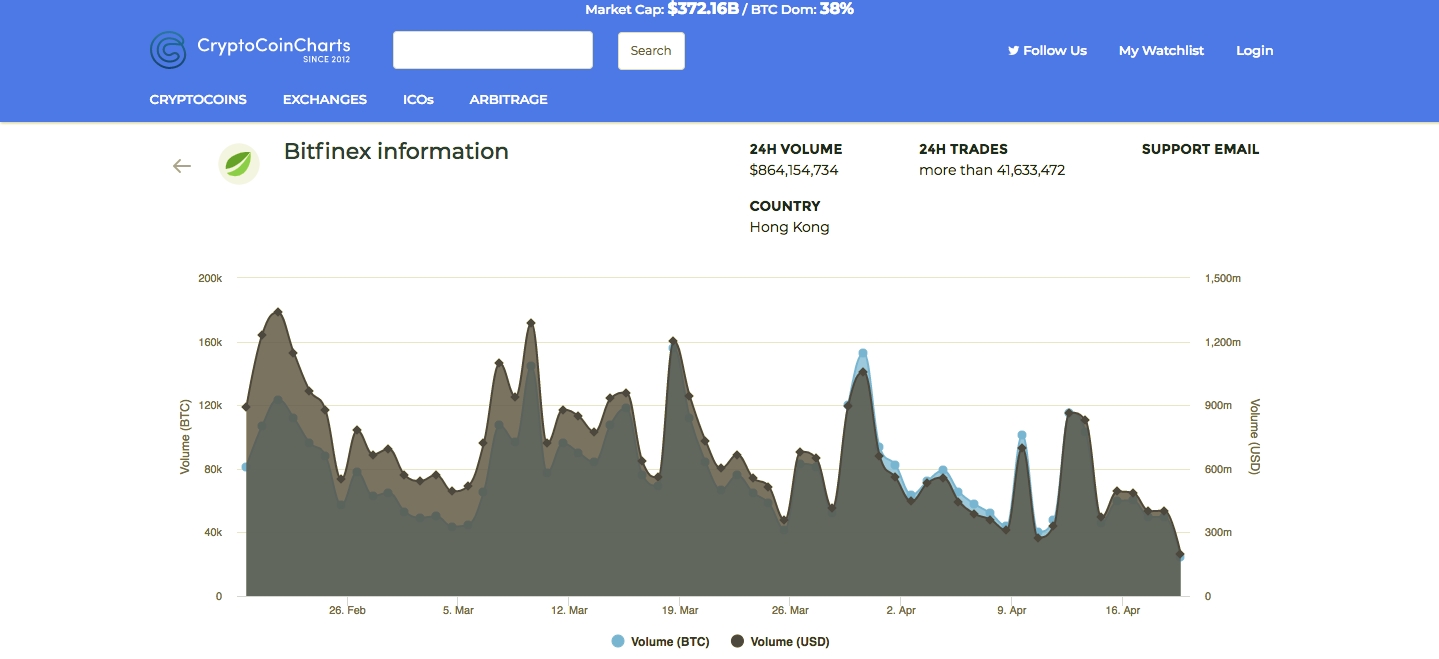The height and width of the screenshot is (659, 1439).
Task: Click the 24H volume value $864,154,734
Action: pyautogui.click(x=794, y=170)
